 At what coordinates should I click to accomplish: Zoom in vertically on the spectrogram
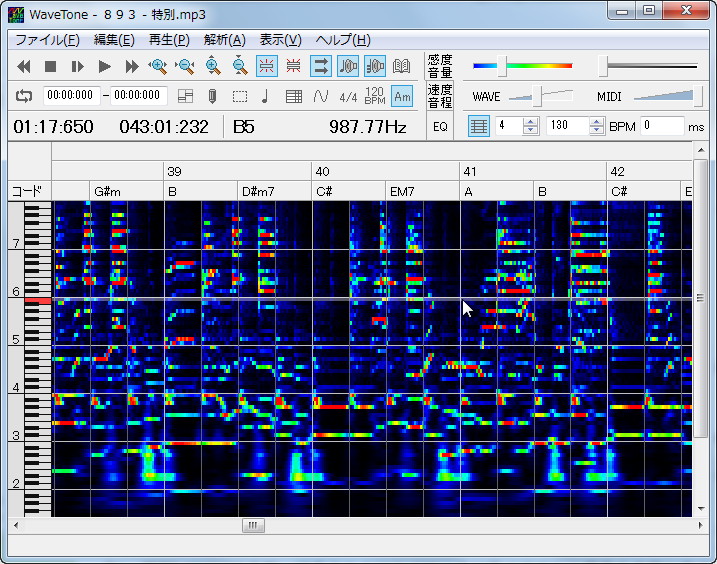point(213,66)
